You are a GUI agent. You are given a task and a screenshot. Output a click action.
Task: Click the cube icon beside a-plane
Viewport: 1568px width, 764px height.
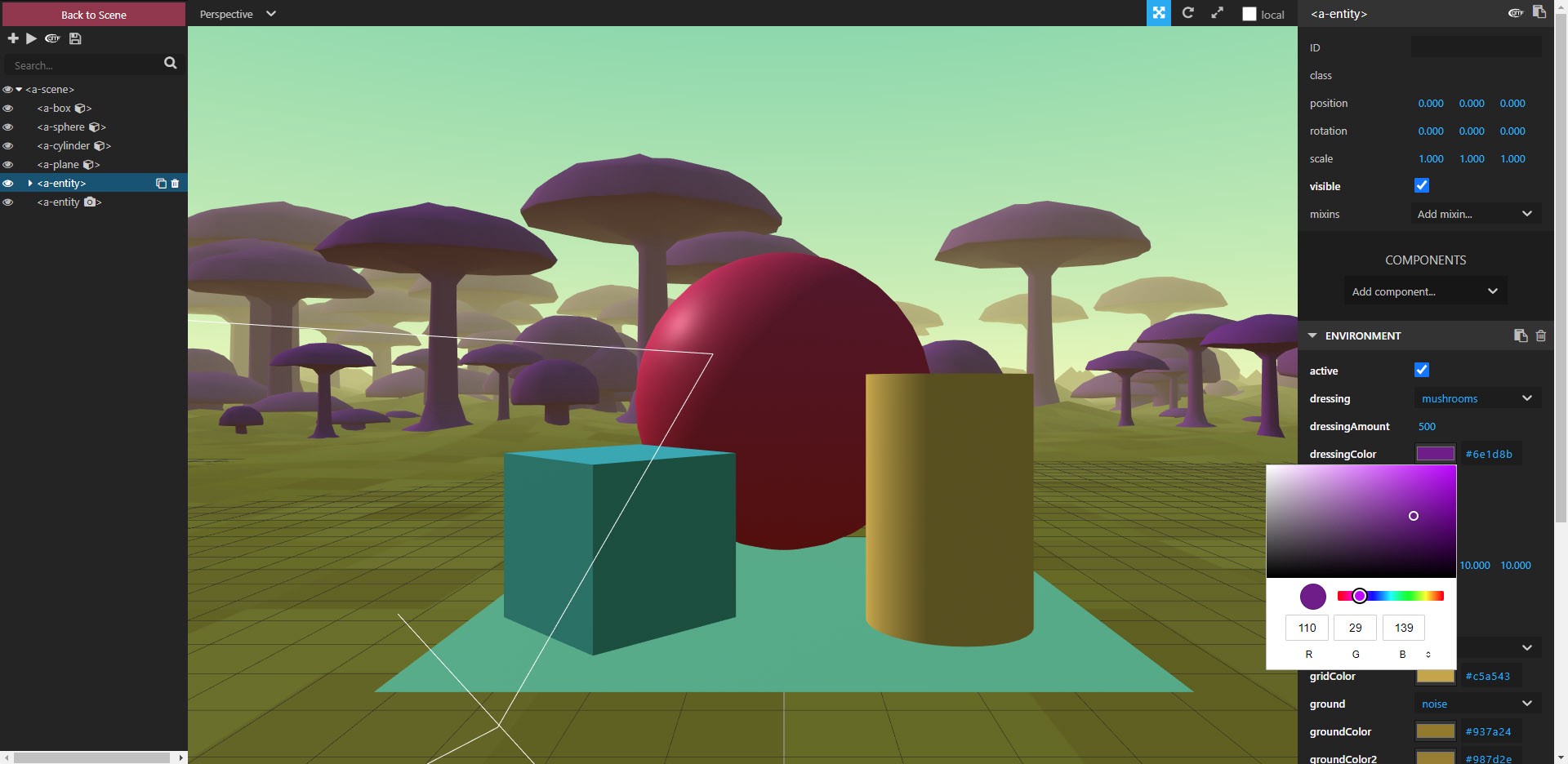88,165
